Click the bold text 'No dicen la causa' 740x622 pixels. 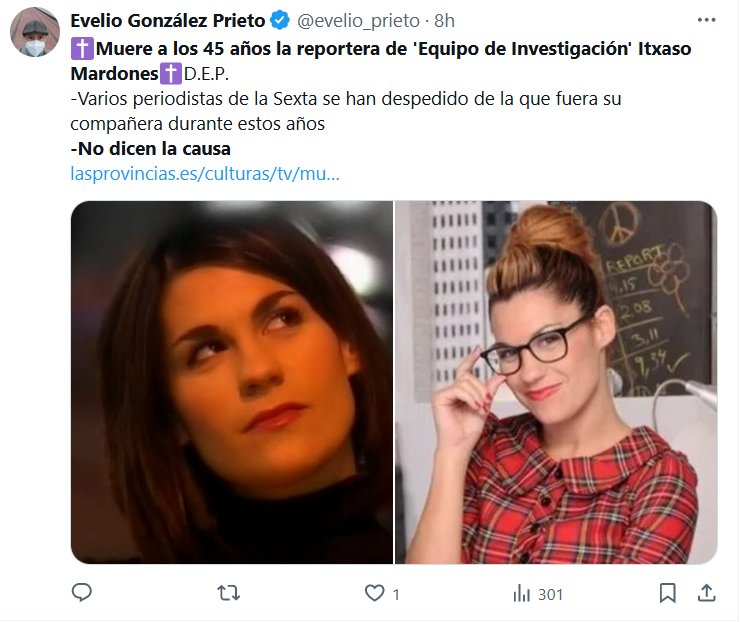[151, 148]
